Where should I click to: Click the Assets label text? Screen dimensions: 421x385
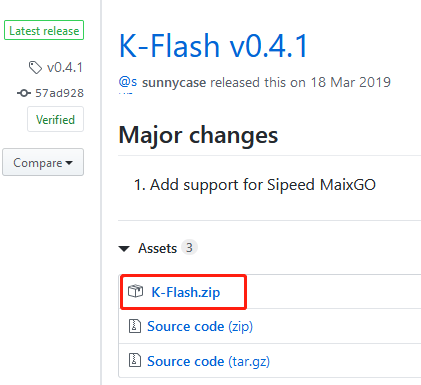[157, 248]
